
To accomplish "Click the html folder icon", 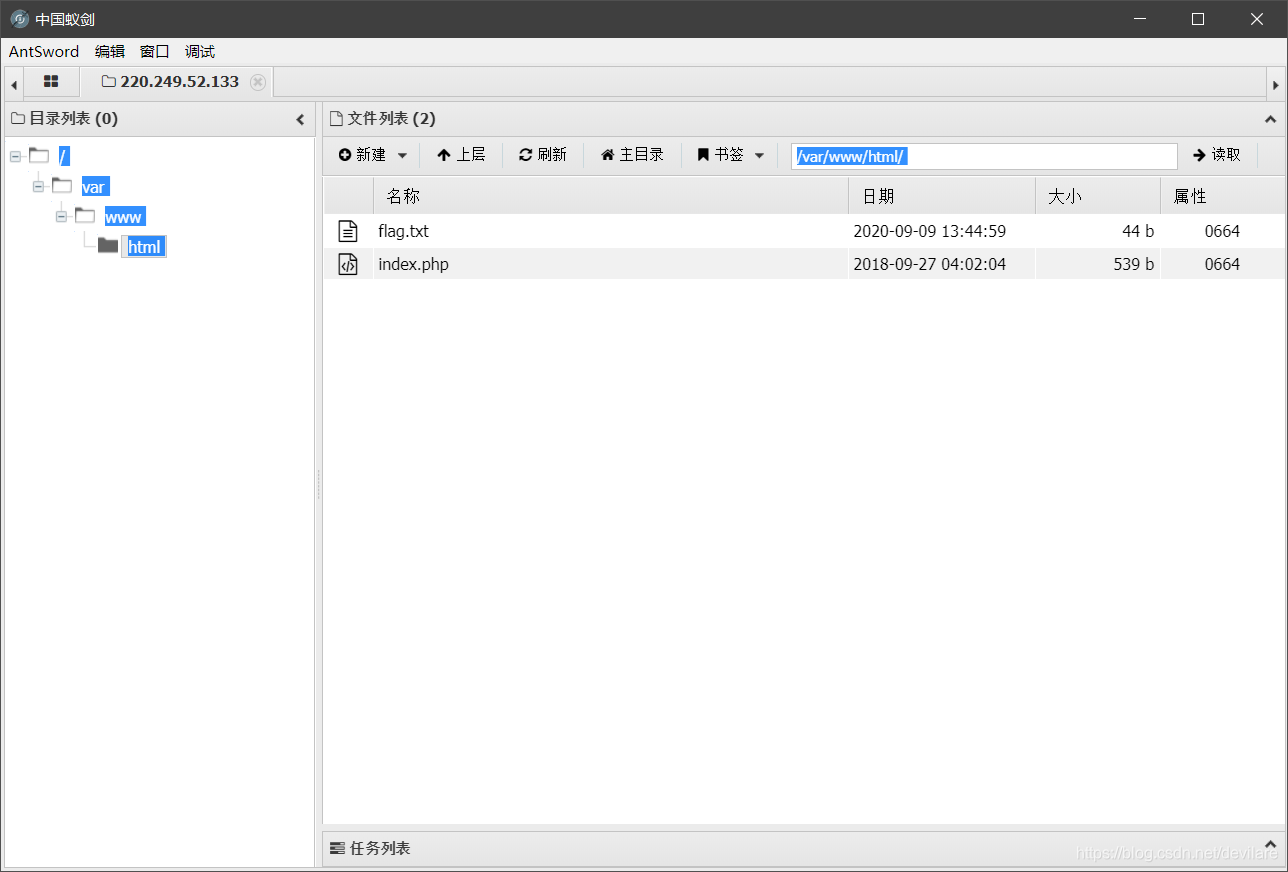I will (x=108, y=246).
